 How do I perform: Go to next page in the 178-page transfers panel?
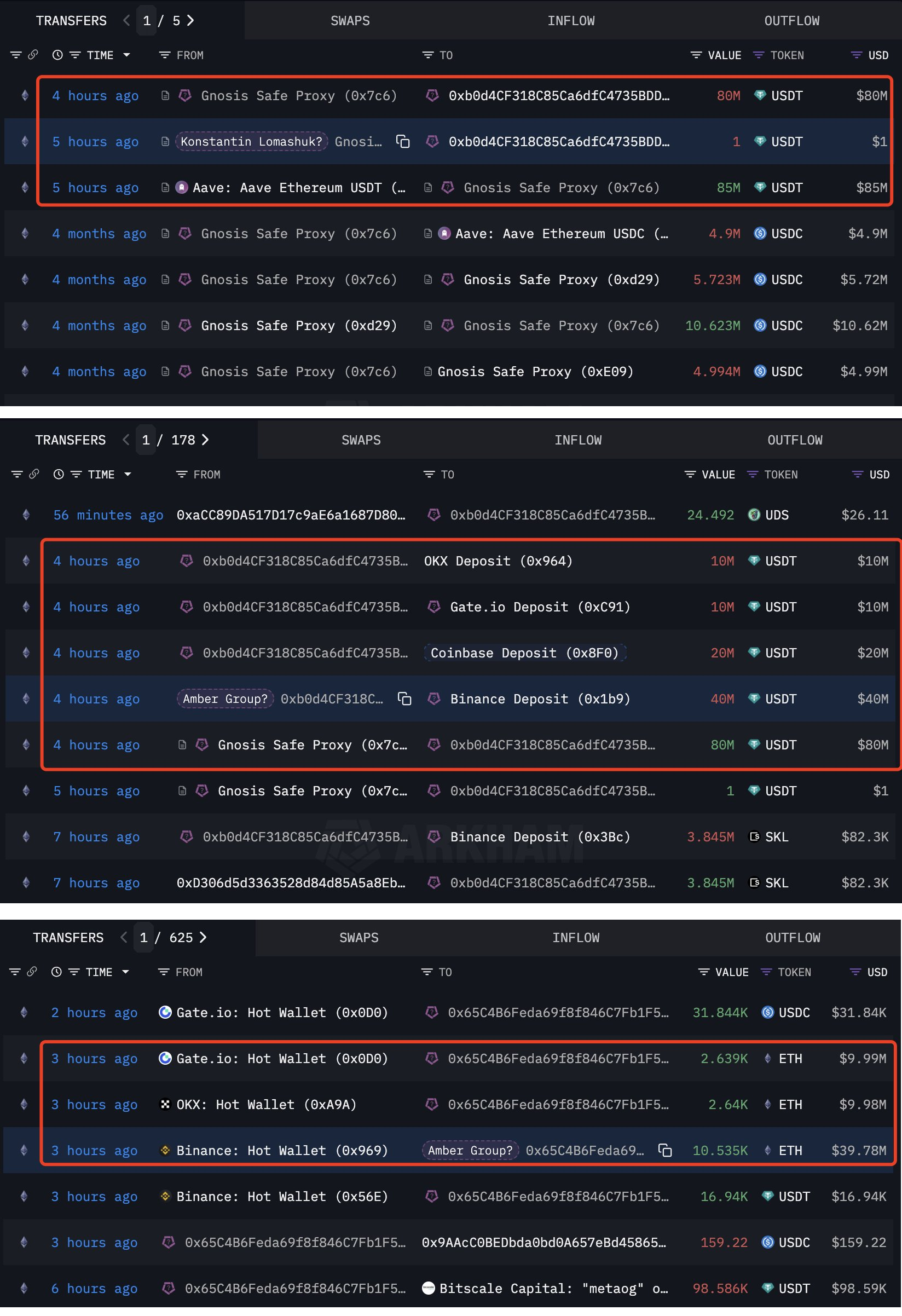tap(206, 440)
